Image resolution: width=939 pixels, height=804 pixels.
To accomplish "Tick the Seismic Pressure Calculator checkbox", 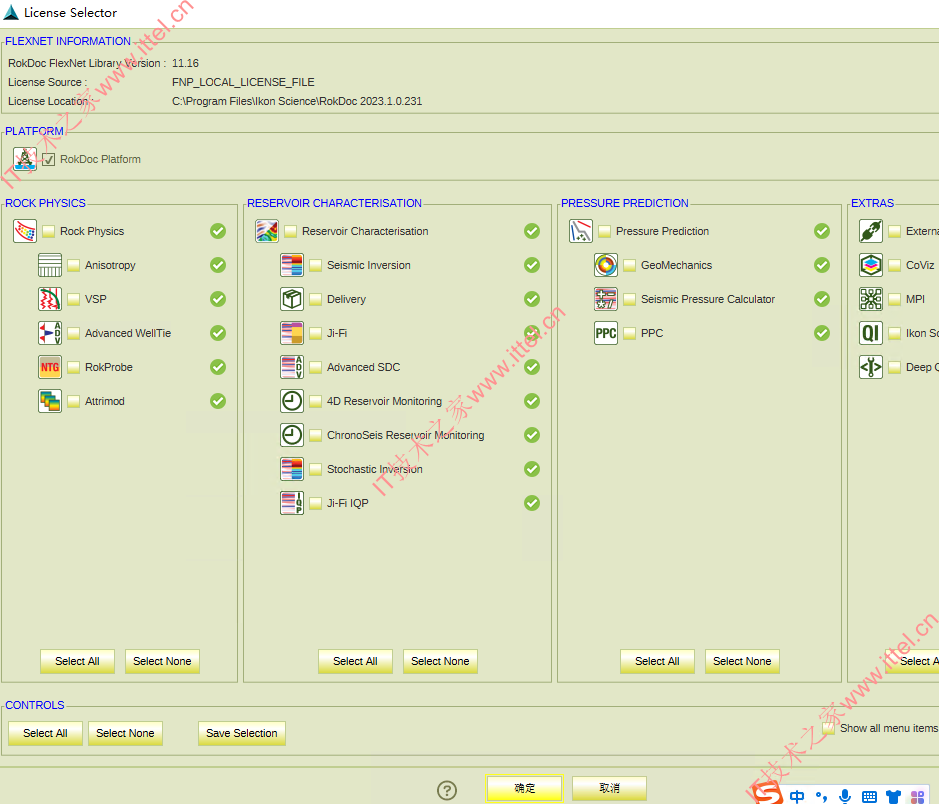I will point(629,299).
